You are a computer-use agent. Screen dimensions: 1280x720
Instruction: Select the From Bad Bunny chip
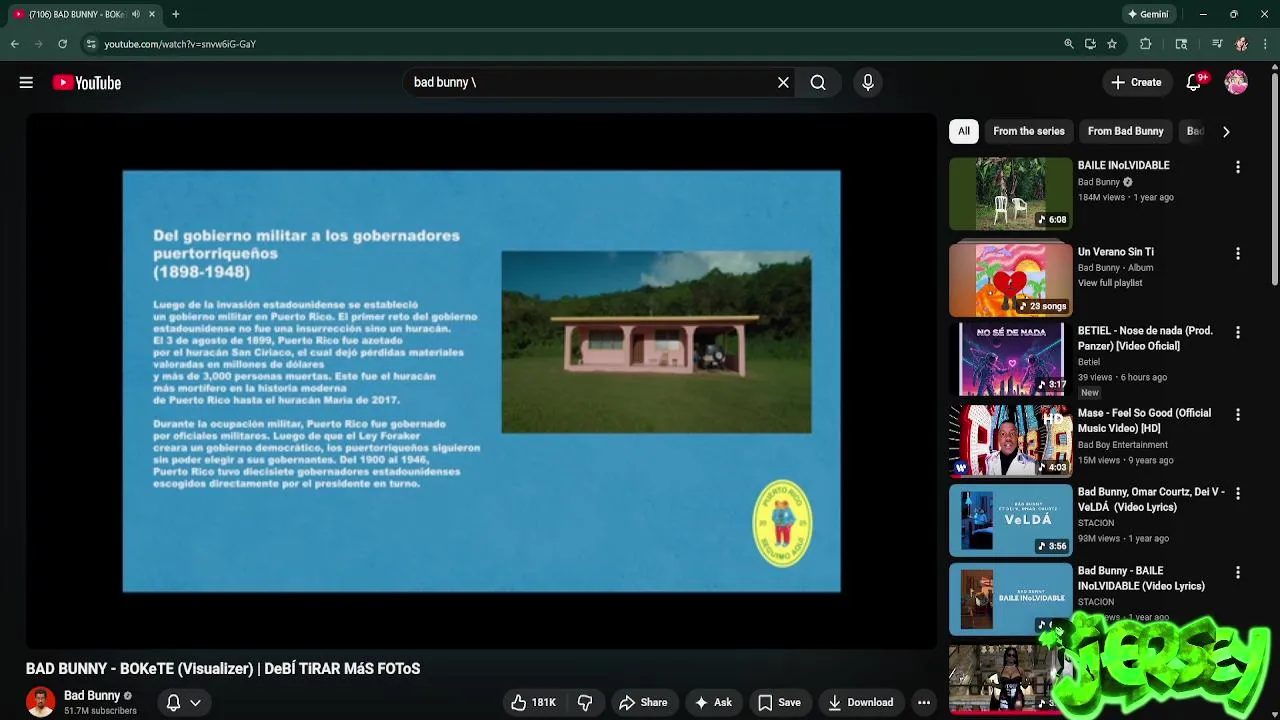(x=1125, y=131)
